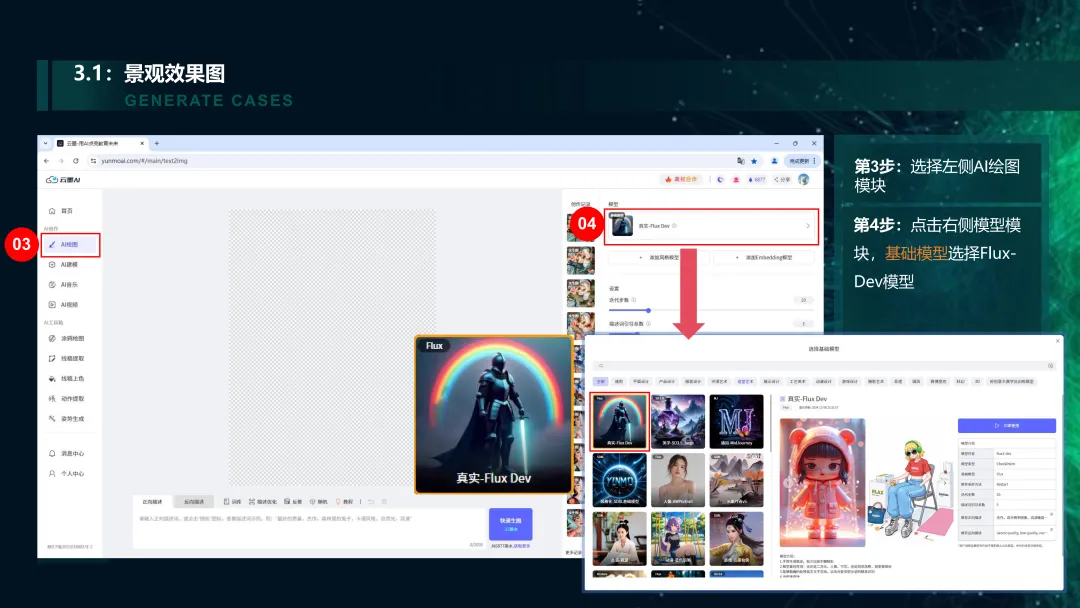
Task: Open the 消息中心 bell icon
Action: [52, 453]
